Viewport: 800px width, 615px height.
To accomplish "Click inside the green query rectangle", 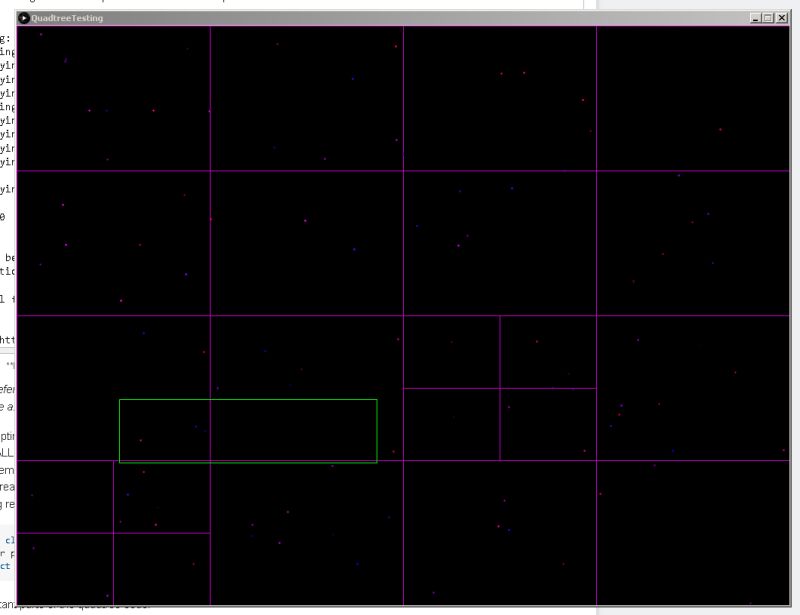I will (x=250, y=430).
